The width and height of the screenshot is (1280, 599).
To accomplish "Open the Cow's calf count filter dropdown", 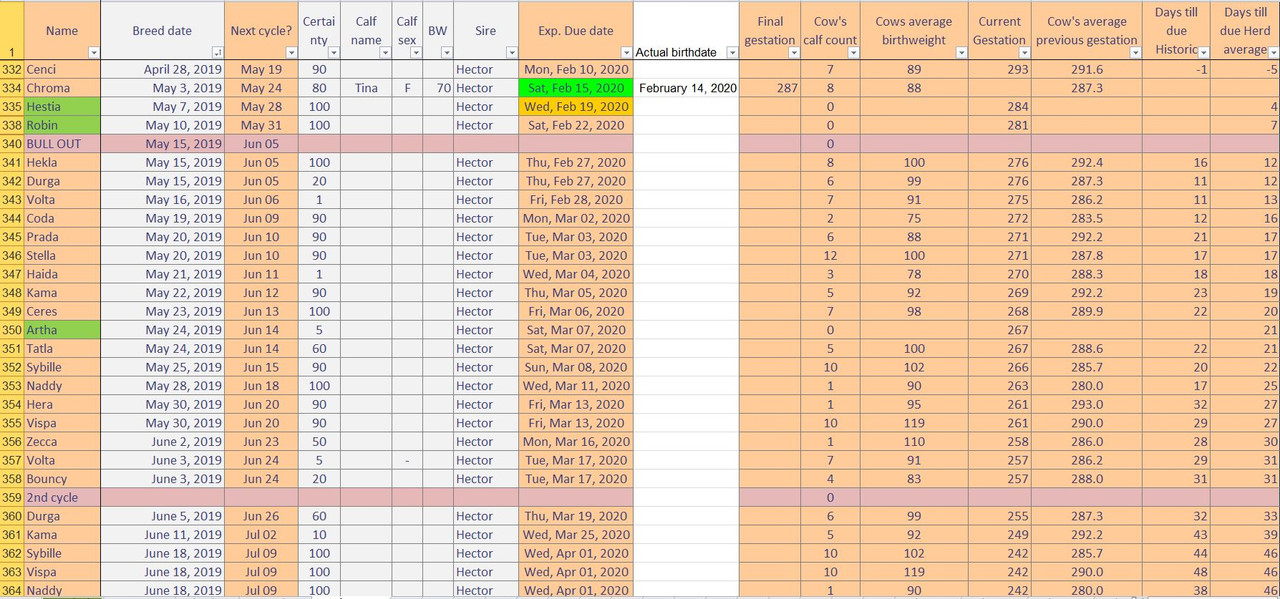I will tap(853, 52).
